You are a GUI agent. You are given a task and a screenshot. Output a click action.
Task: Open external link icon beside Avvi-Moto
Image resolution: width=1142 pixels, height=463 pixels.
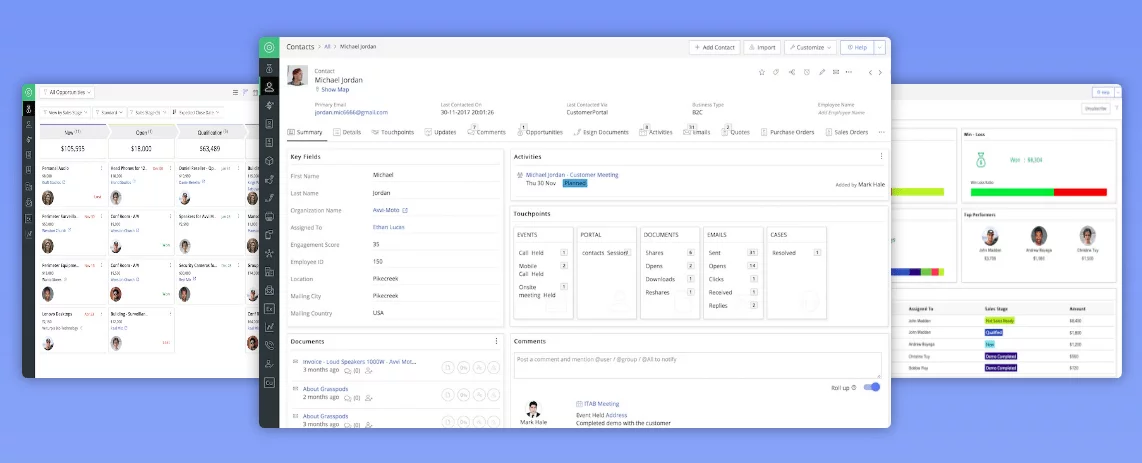405,211
